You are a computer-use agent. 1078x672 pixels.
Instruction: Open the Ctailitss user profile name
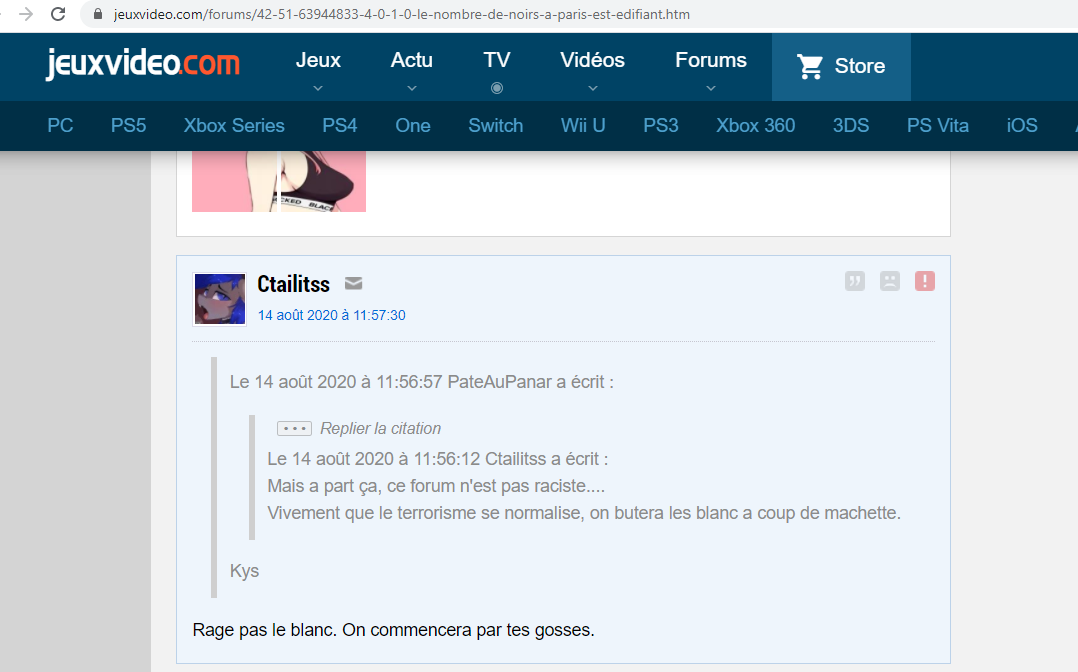(x=294, y=283)
